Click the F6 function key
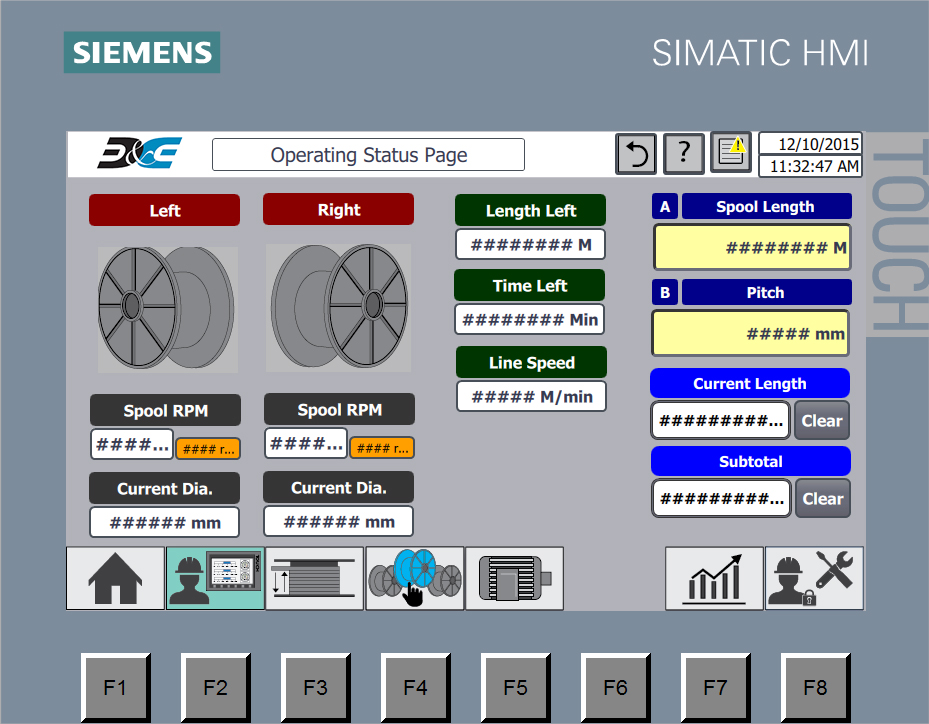This screenshot has width=929, height=724. pos(615,688)
